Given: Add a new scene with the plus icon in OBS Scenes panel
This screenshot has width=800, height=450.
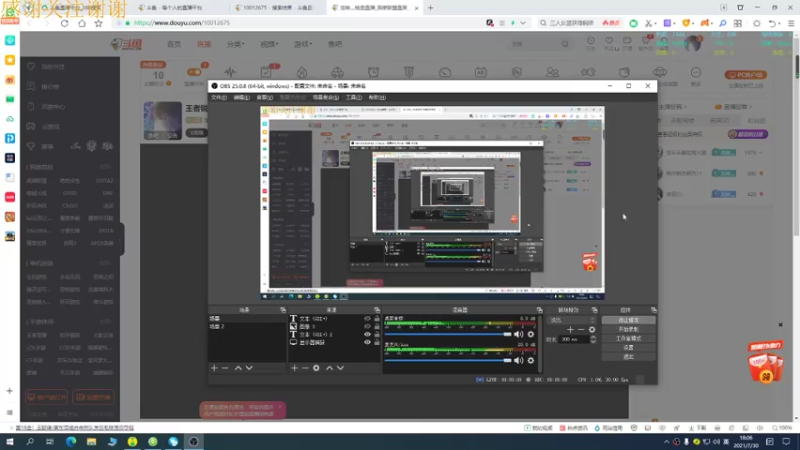Looking at the screenshot, I should pos(214,368).
